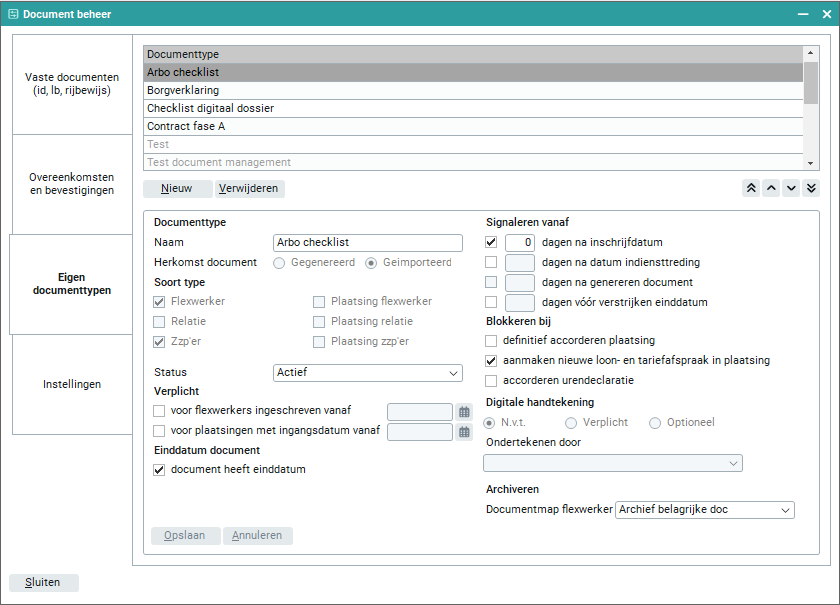Open calendar for plaatsingen ingangsdatum vanaf
The height and width of the screenshot is (605, 840).
[x=464, y=432]
